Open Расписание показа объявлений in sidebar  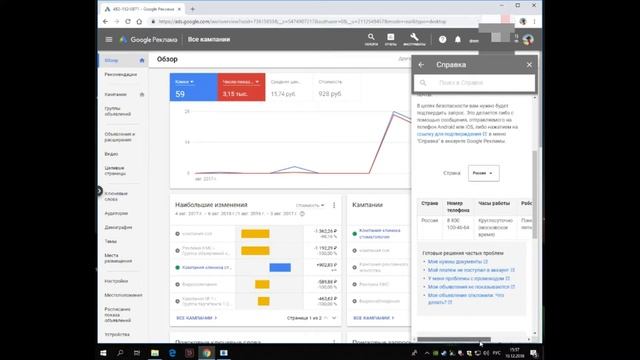tap(118, 315)
